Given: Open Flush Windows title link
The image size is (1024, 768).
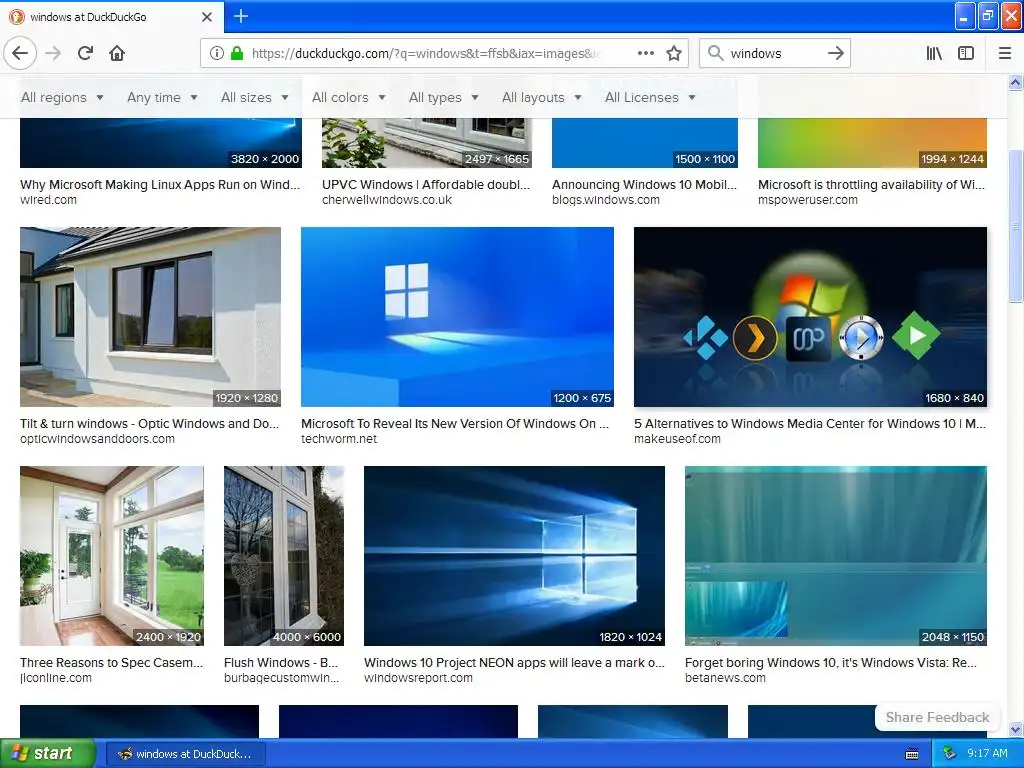Looking at the screenshot, I should pos(281,663).
